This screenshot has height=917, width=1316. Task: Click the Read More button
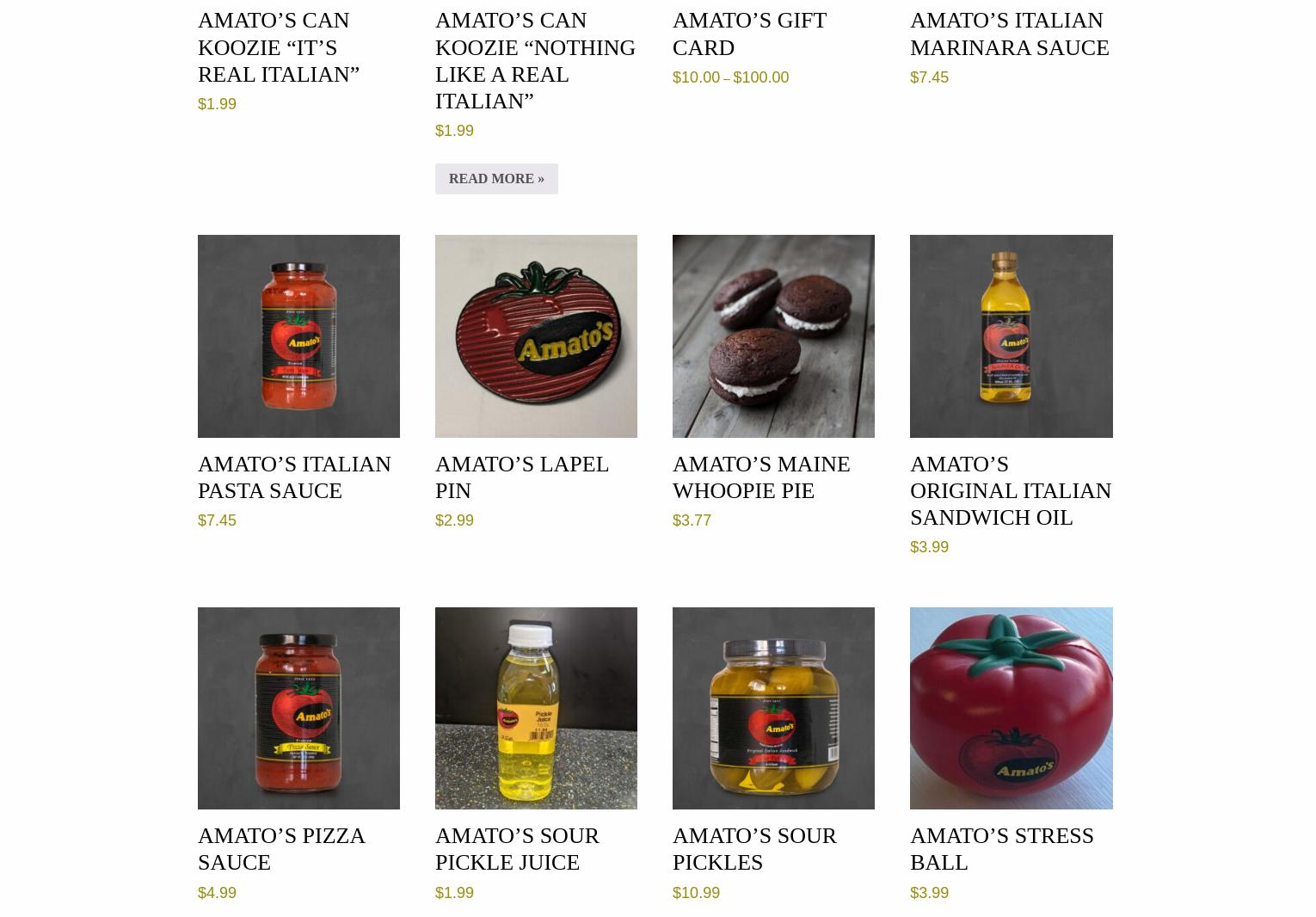(x=496, y=178)
